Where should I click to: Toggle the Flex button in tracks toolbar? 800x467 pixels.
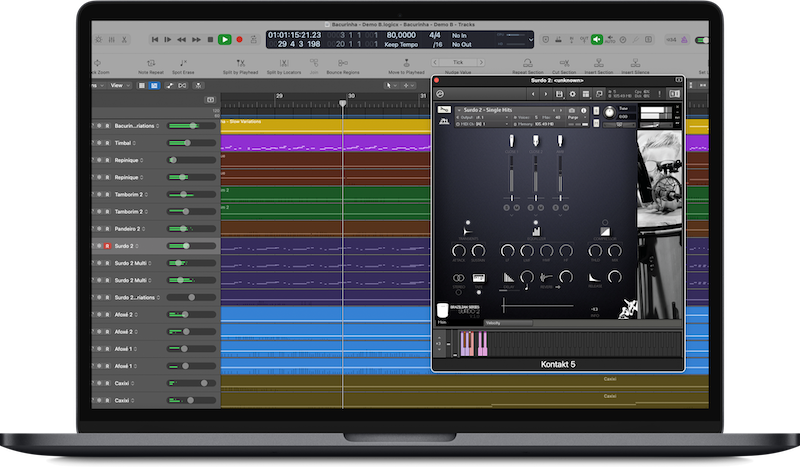pyautogui.click(x=182, y=85)
